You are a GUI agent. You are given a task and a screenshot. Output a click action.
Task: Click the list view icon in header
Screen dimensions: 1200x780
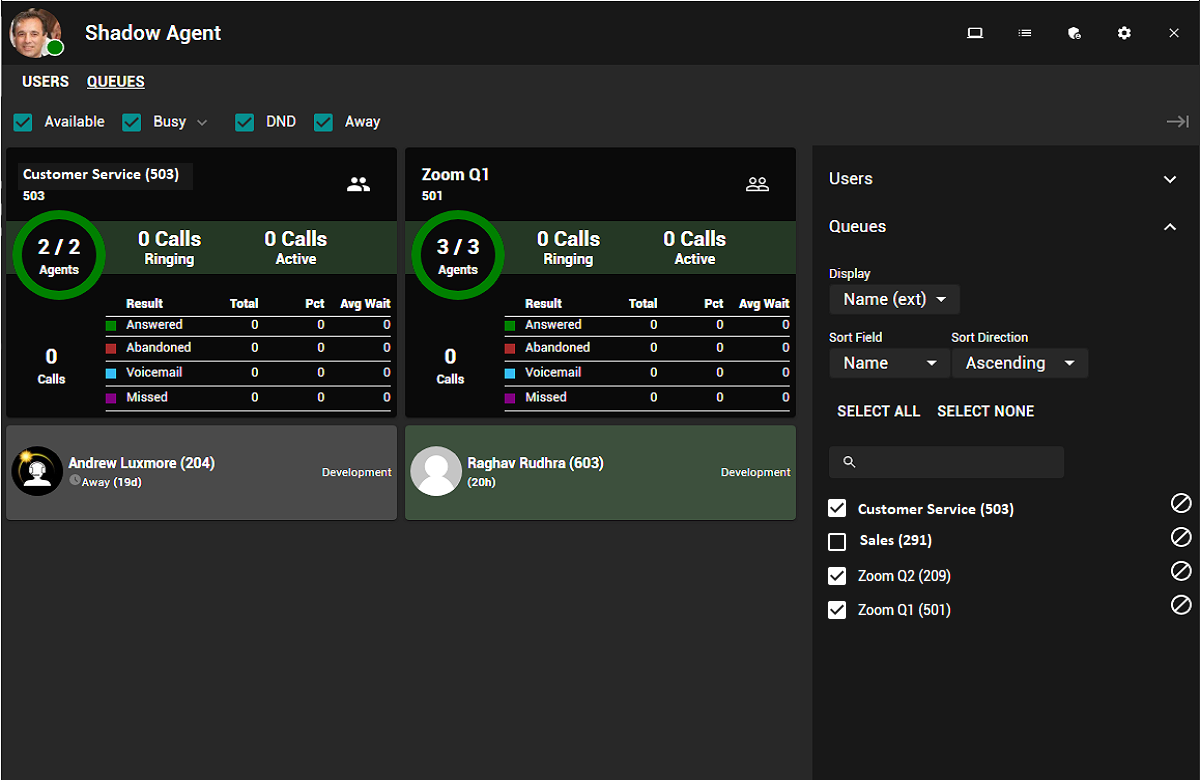(x=1025, y=33)
